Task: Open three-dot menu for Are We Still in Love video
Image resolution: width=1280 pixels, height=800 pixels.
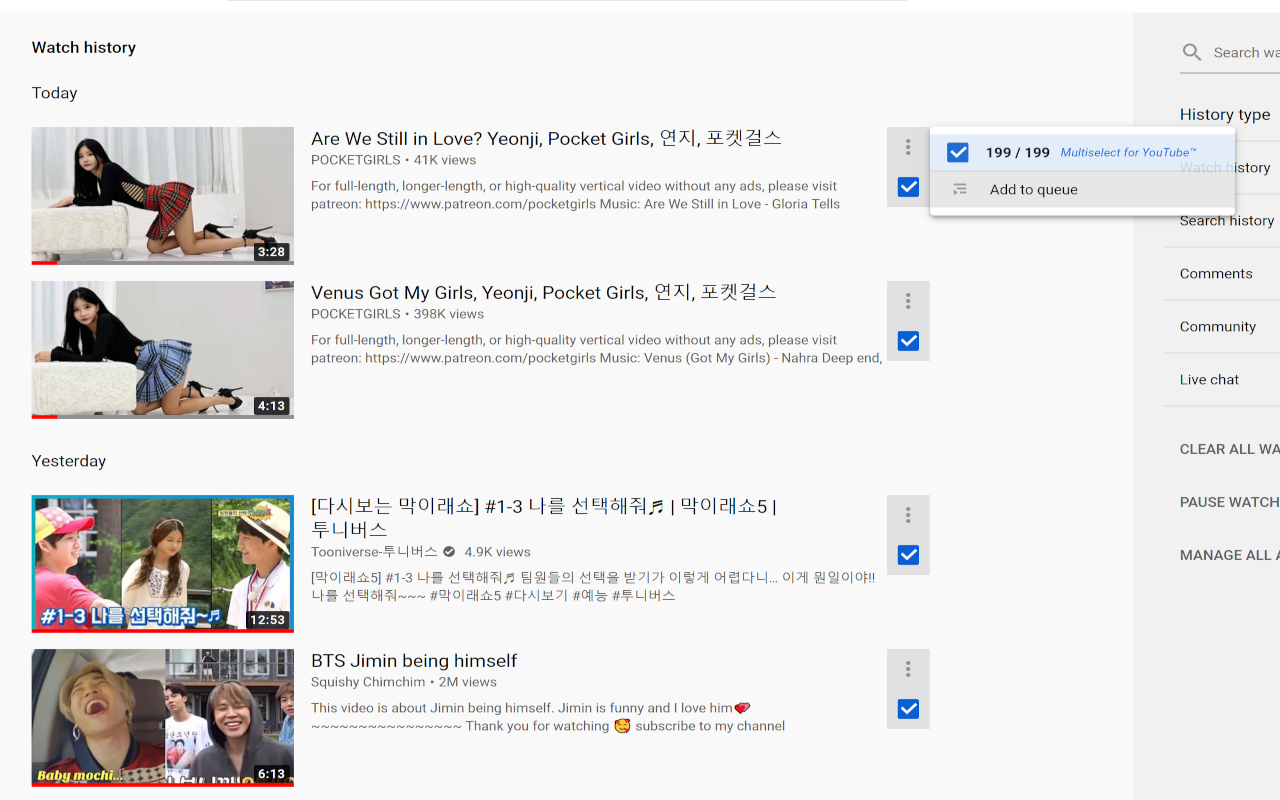Action: point(908,147)
